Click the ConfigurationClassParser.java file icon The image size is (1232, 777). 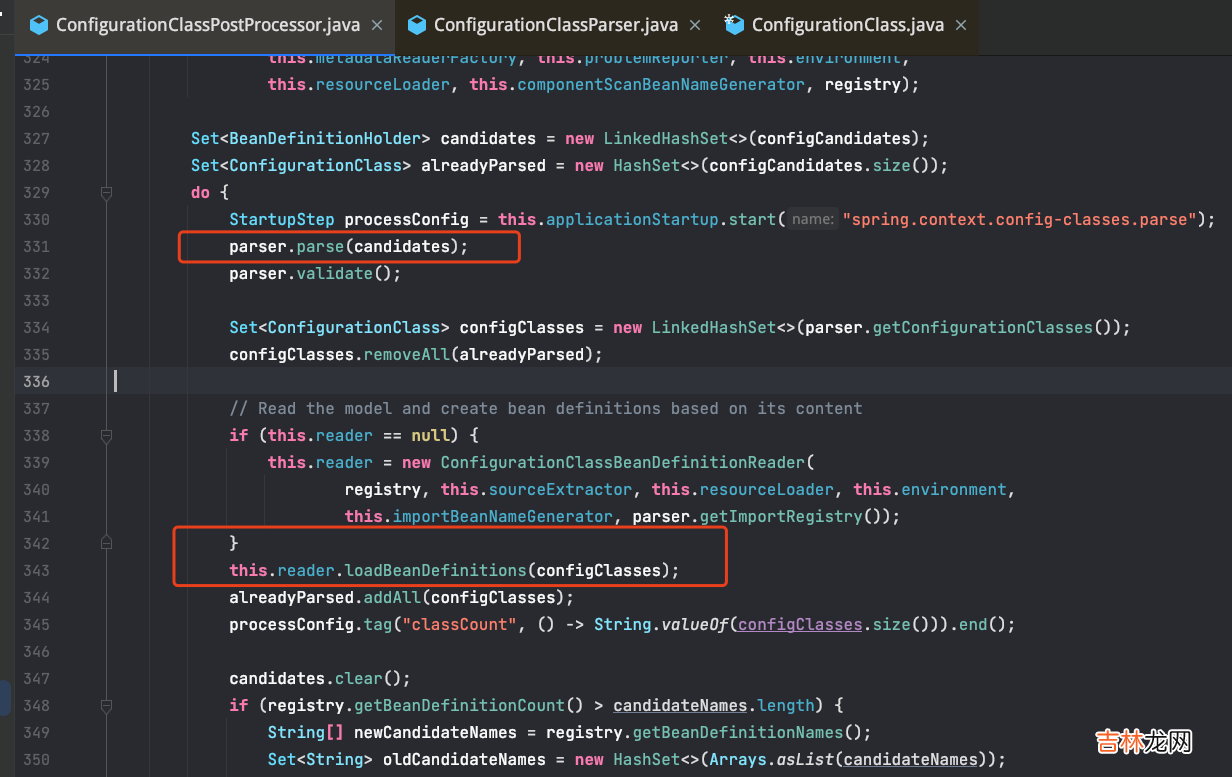click(x=417, y=25)
